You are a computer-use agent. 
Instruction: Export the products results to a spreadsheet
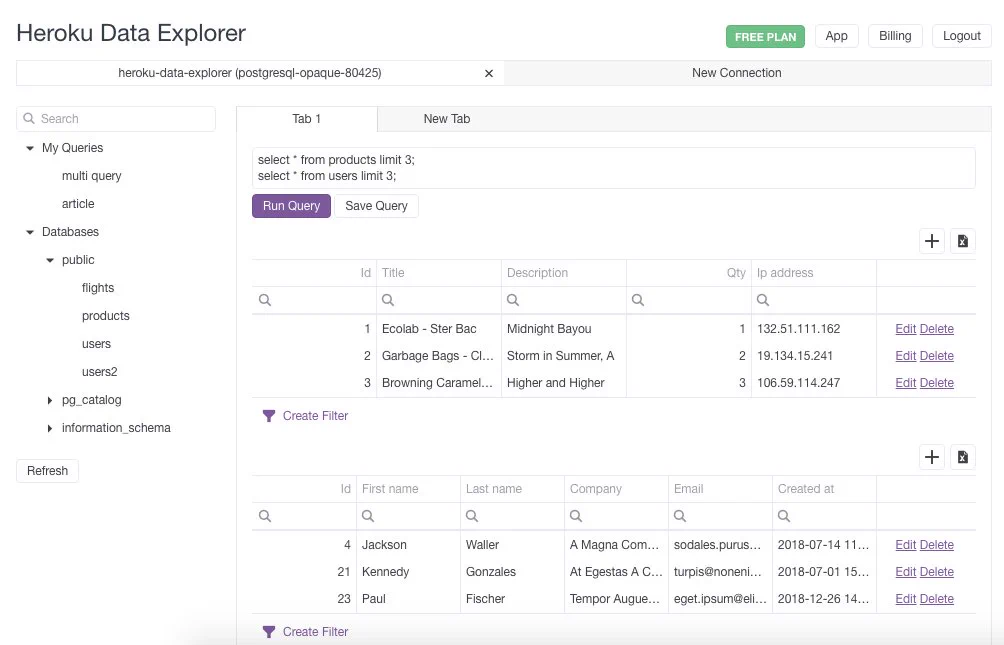[962, 241]
